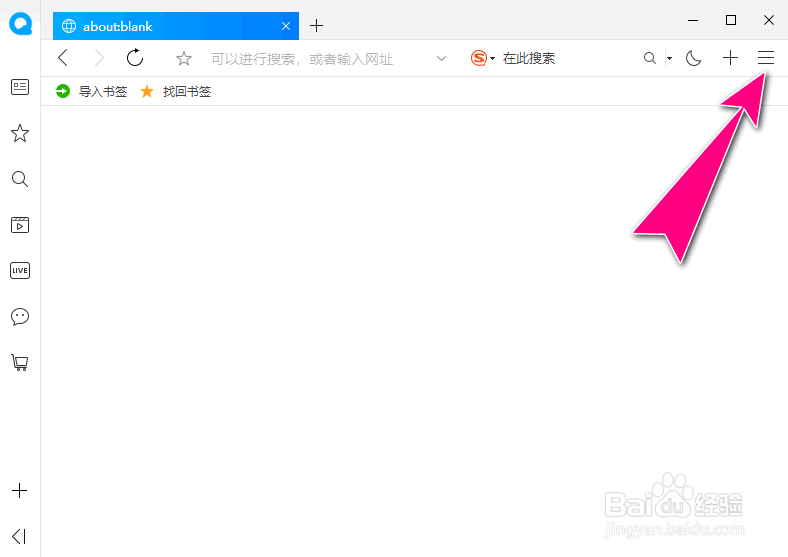Open the hamburger main menu

point(766,58)
